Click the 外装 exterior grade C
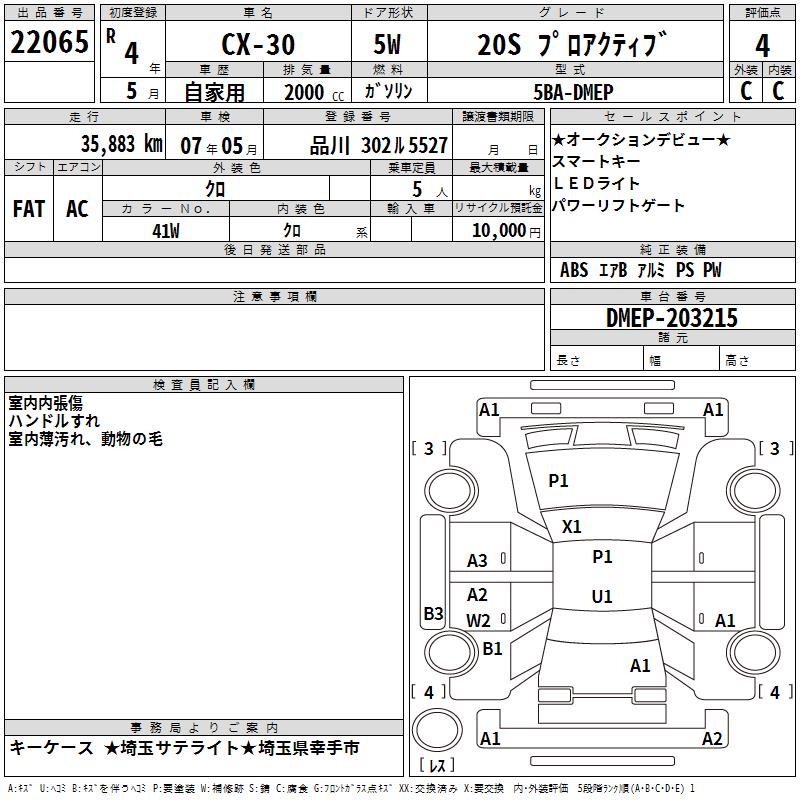Screen dimensions: 800x800 tap(746, 91)
